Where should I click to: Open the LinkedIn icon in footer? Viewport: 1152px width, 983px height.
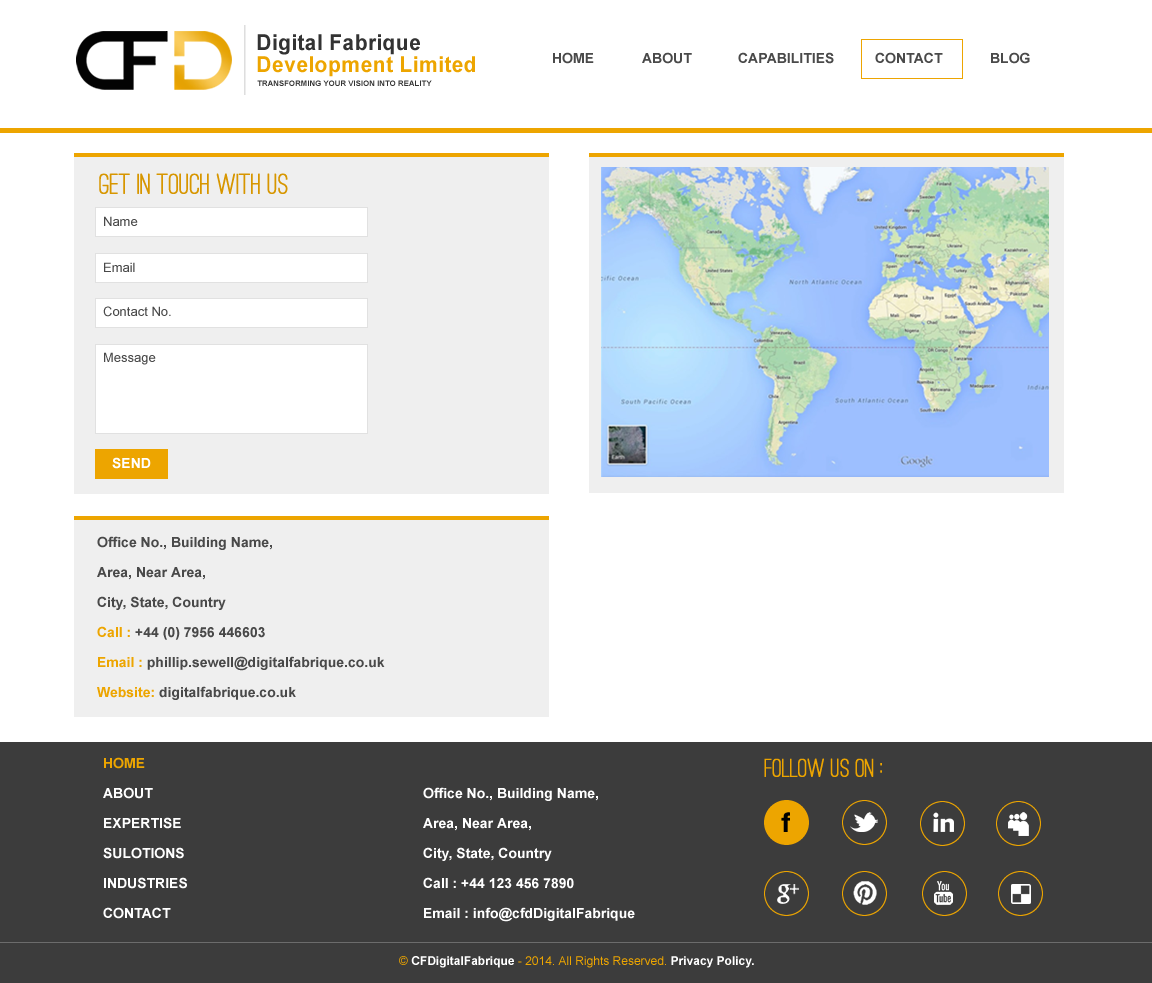coord(942,823)
